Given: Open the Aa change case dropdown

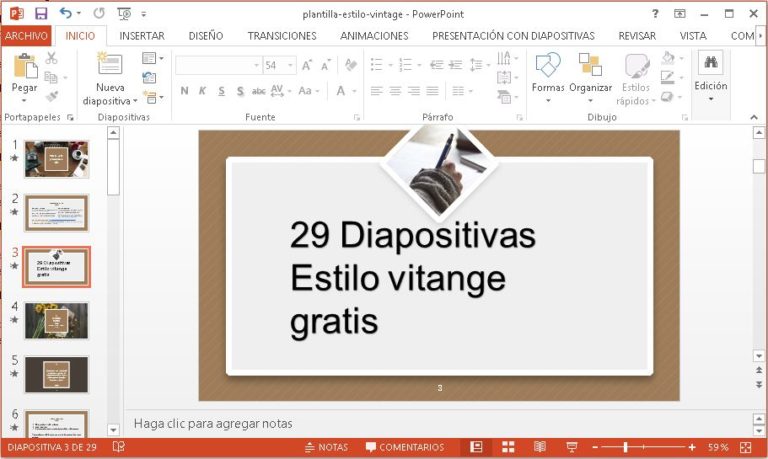Looking at the screenshot, I should (309, 91).
